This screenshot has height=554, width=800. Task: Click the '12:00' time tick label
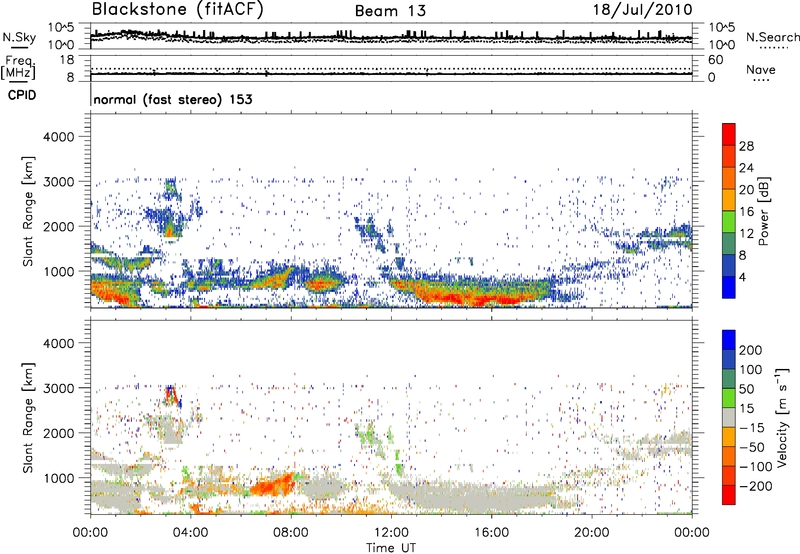tap(391, 533)
